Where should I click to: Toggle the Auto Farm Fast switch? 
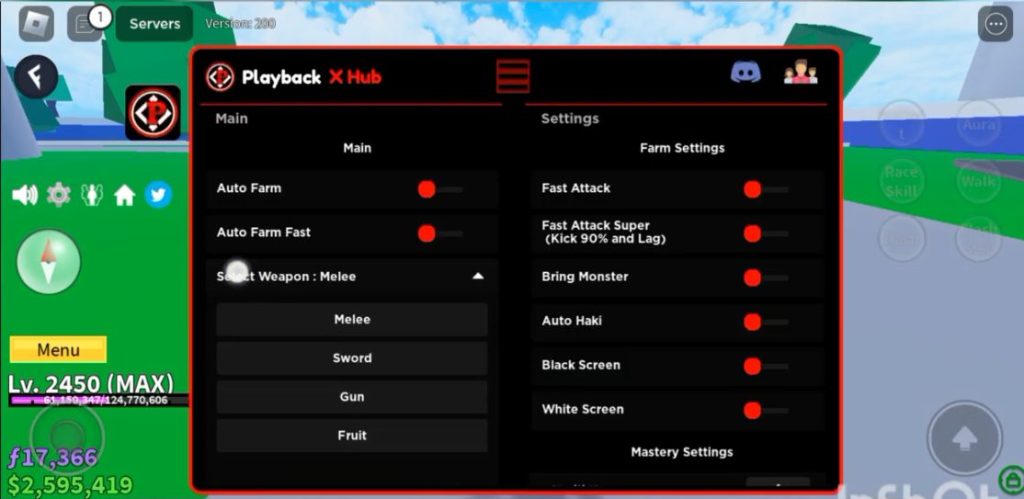[440, 233]
